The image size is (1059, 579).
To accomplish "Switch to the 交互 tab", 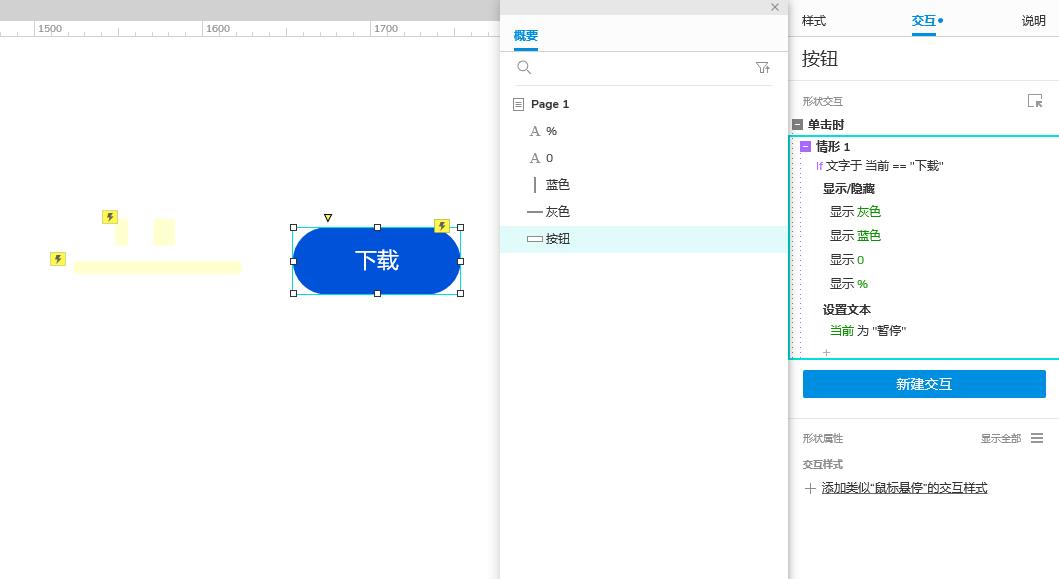I will click(923, 21).
